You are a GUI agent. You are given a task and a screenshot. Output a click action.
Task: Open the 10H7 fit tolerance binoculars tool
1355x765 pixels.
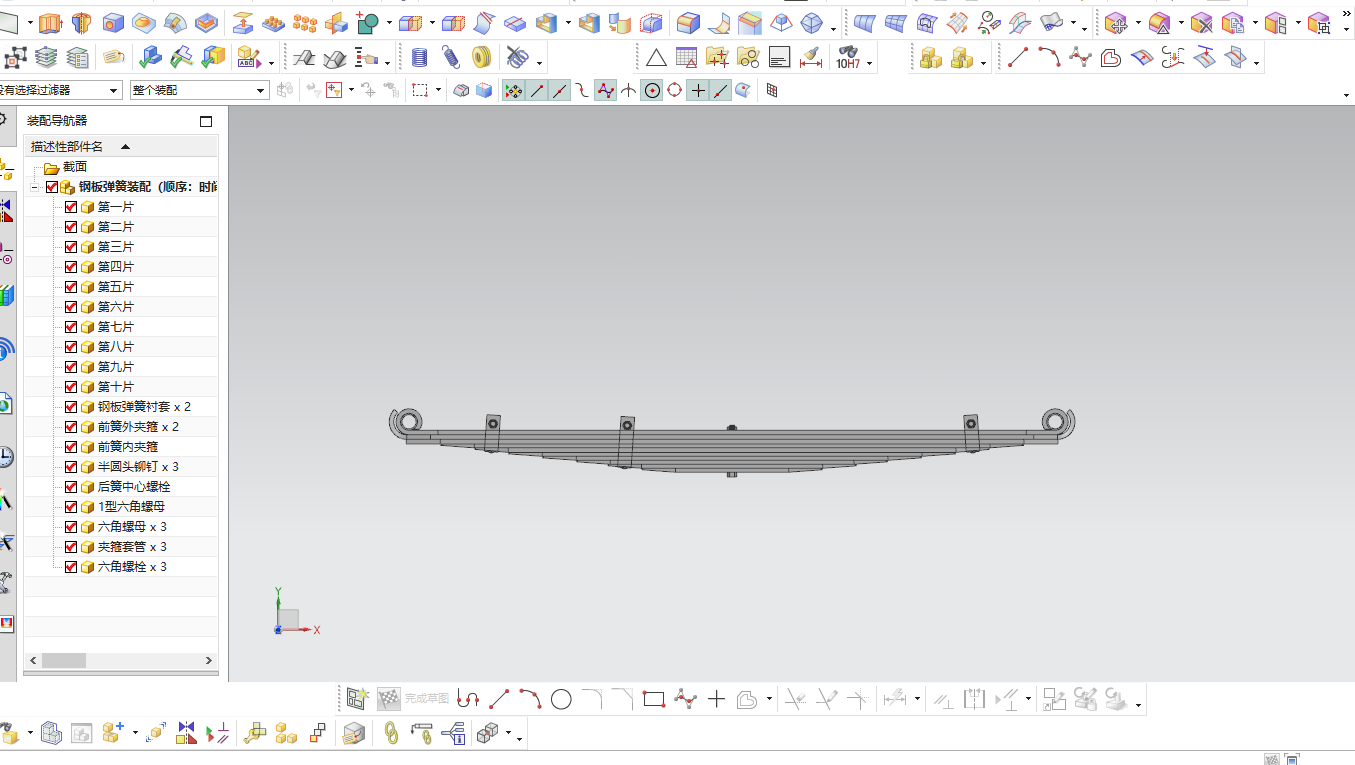tap(848, 58)
